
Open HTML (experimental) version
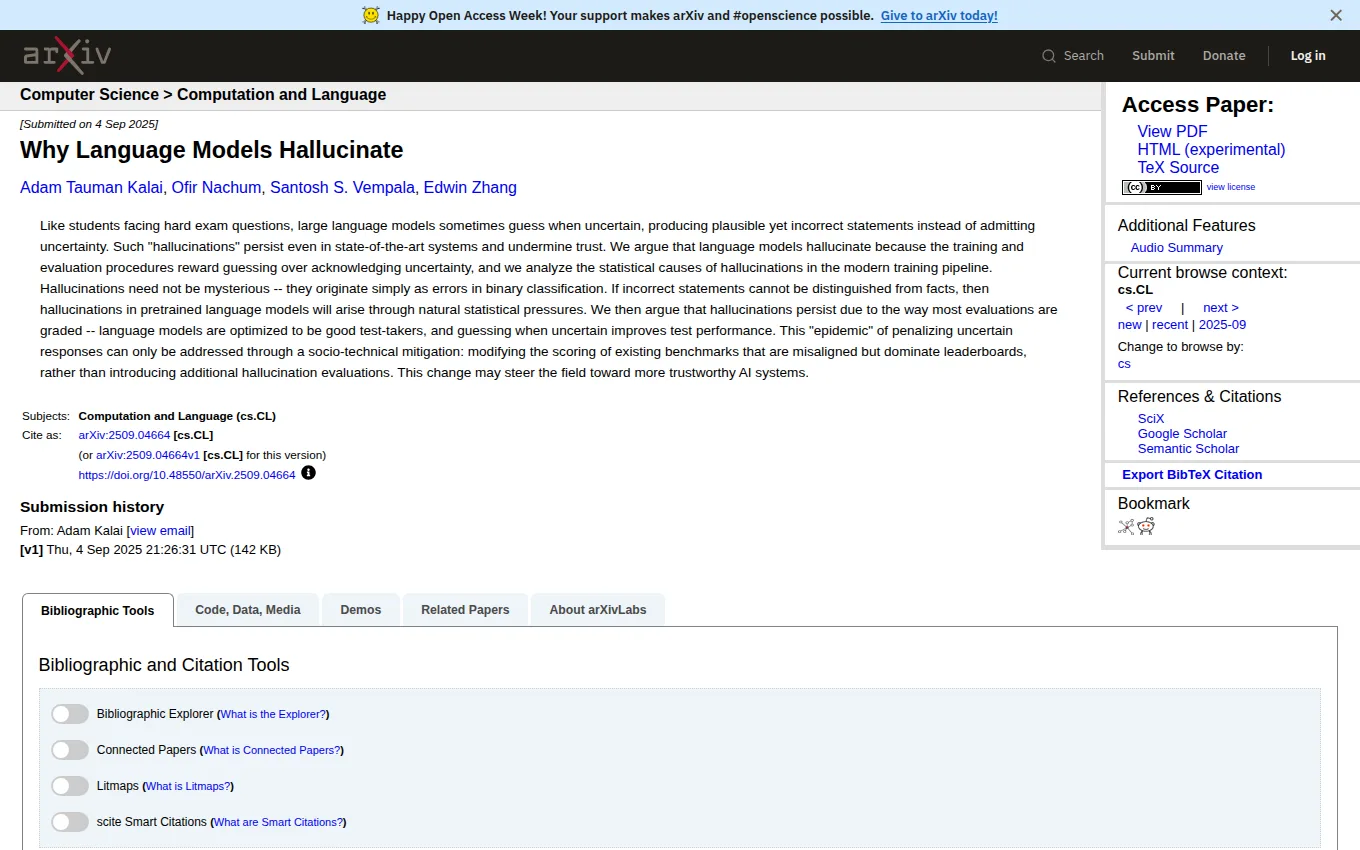pyautogui.click(x=1211, y=149)
